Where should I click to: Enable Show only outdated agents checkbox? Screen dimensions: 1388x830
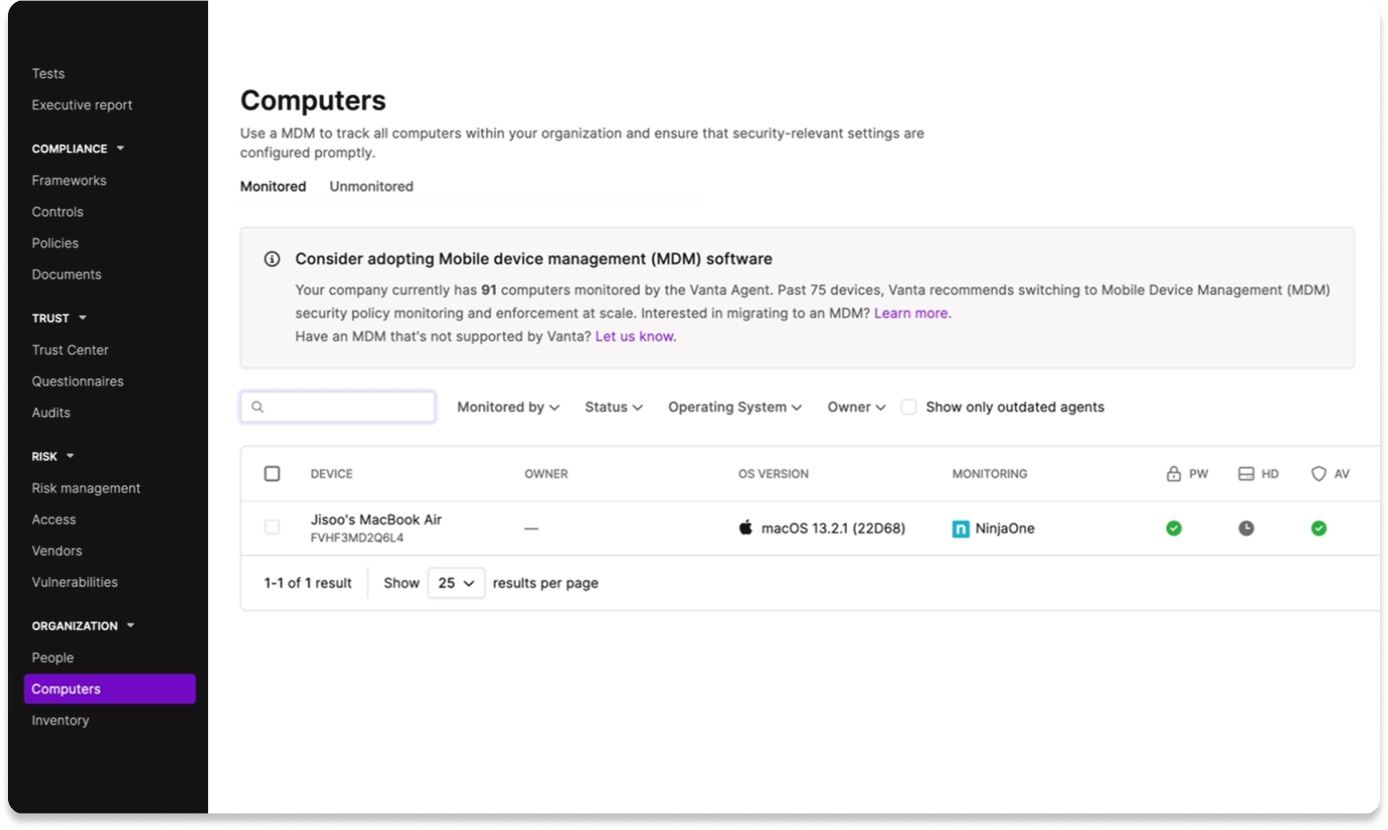(908, 407)
